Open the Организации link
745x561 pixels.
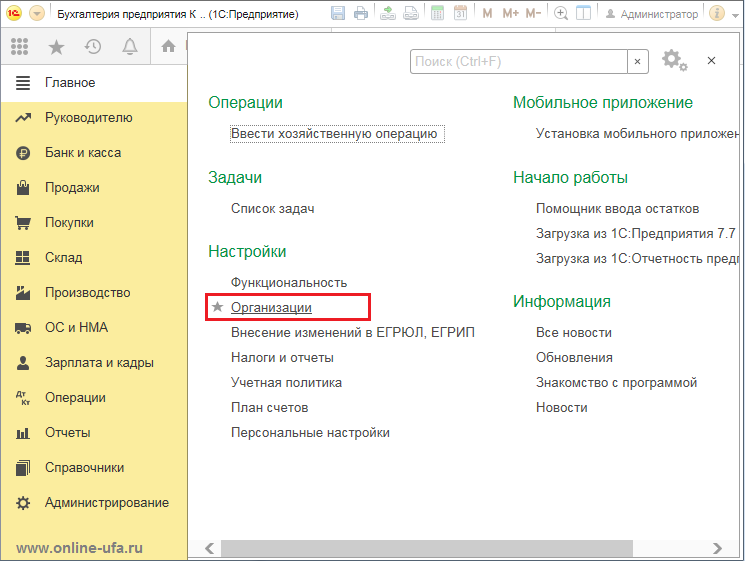pyautogui.click(x=271, y=308)
